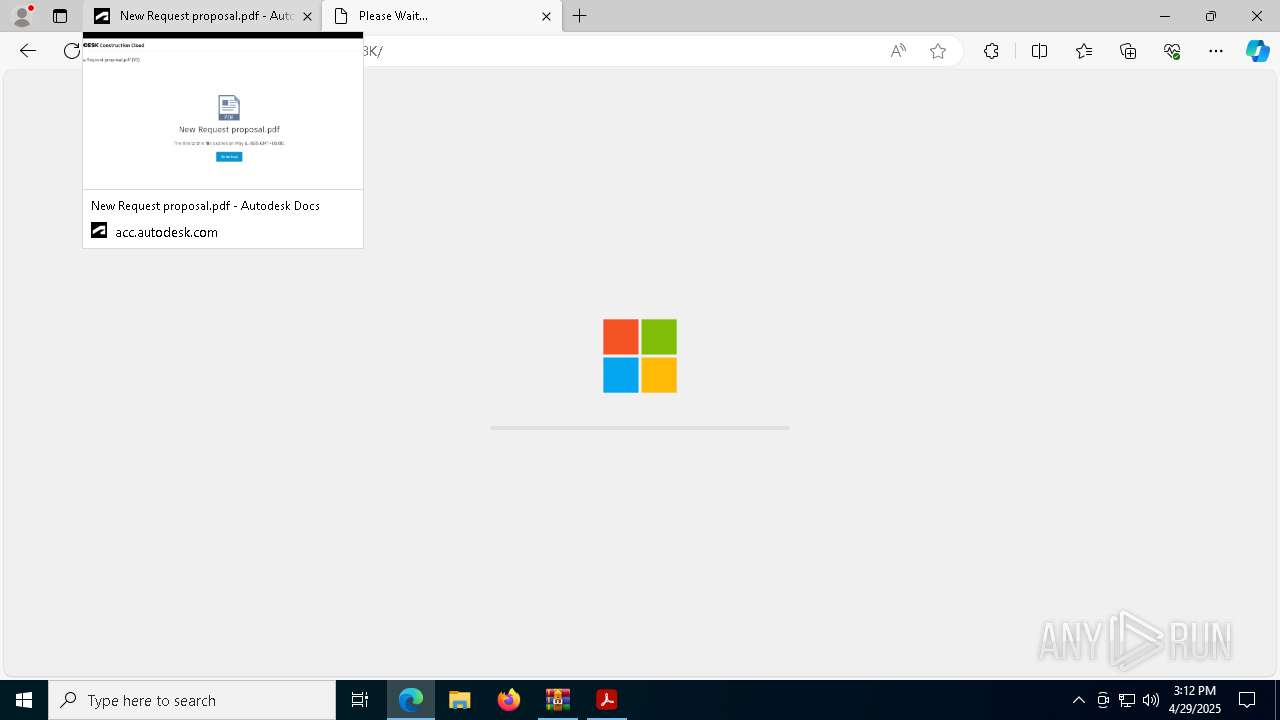Open Settings and more ellipsis menu
The height and width of the screenshot is (720, 1280).
1216,51
